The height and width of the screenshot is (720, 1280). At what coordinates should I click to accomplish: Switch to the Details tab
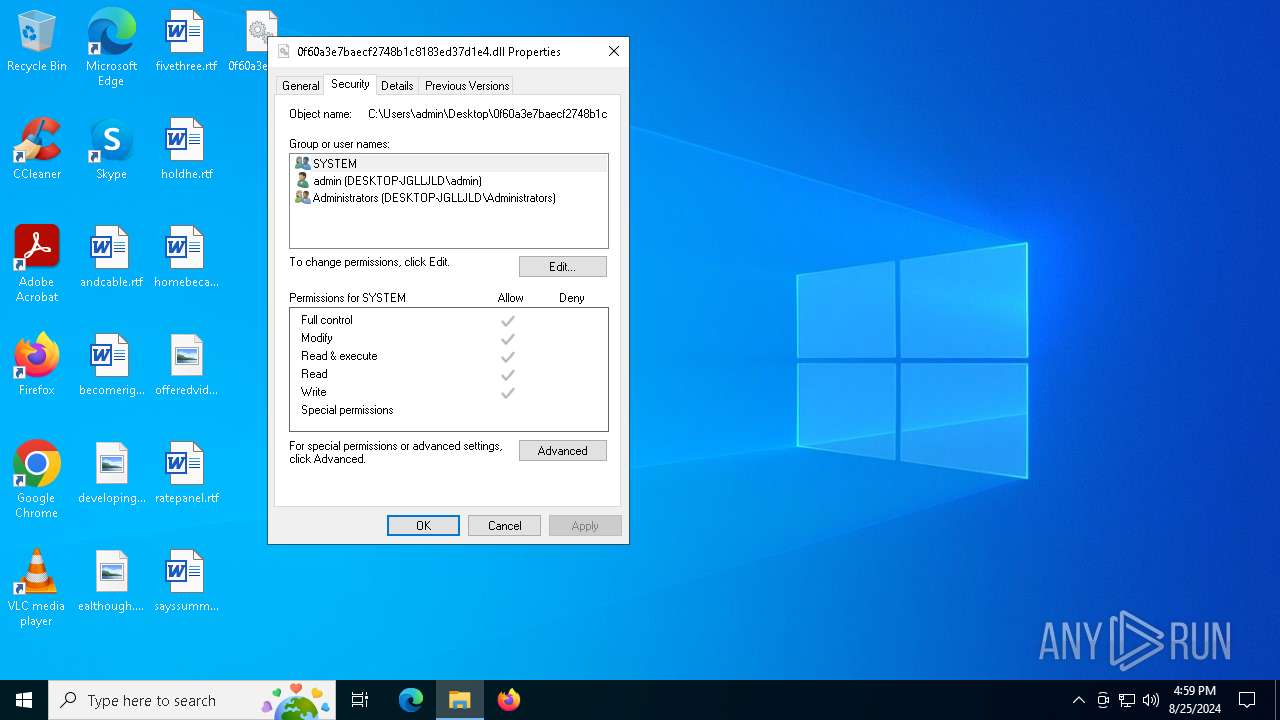397,86
